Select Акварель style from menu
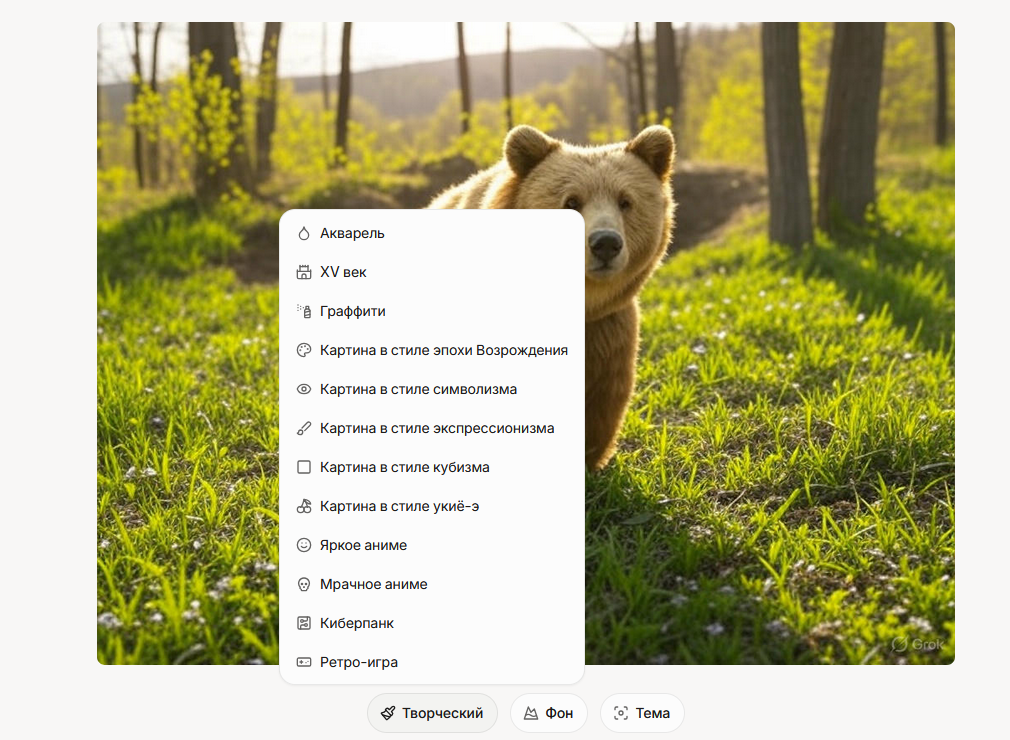1010x740 pixels. coord(432,233)
